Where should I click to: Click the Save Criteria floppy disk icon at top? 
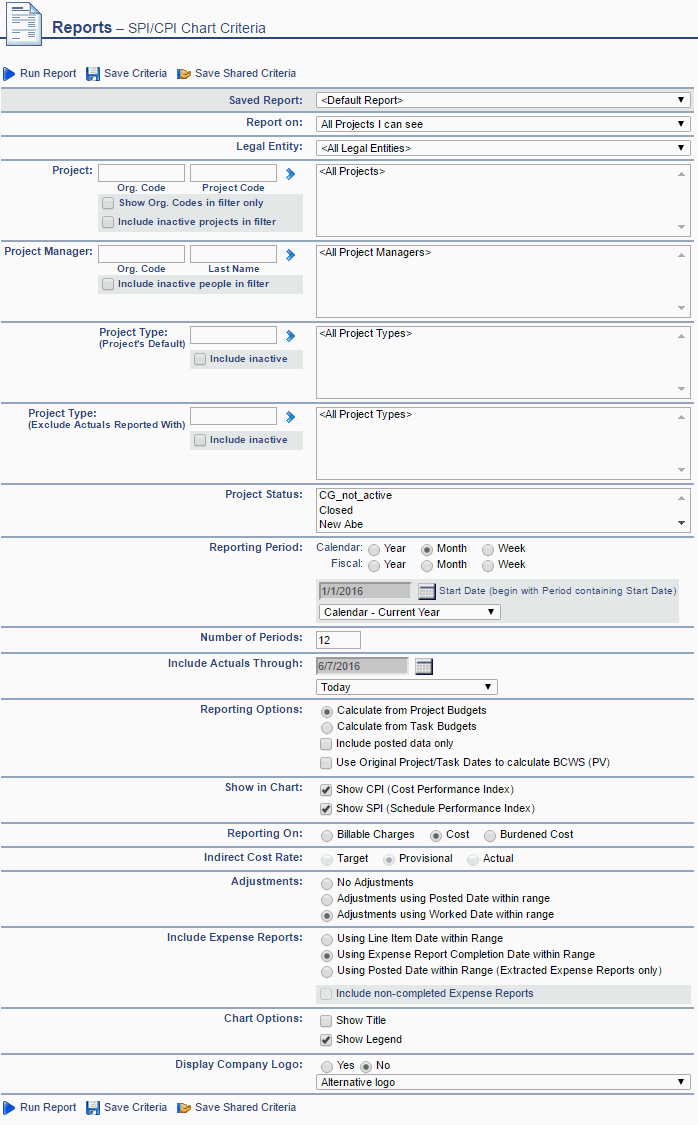(93, 74)
